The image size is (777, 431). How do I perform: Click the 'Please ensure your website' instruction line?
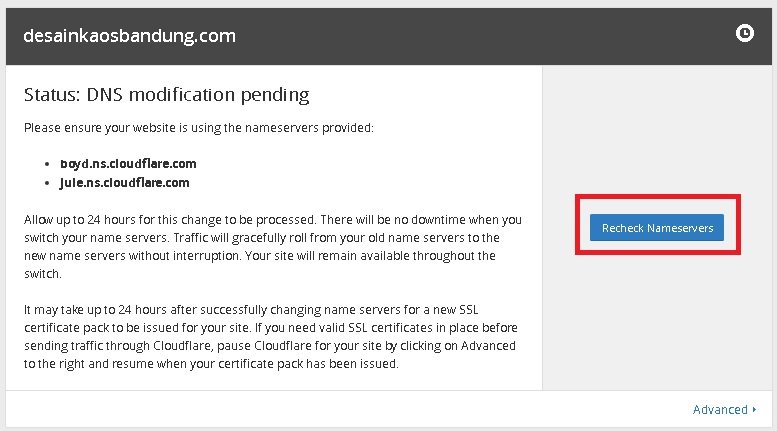pos(198,128)
